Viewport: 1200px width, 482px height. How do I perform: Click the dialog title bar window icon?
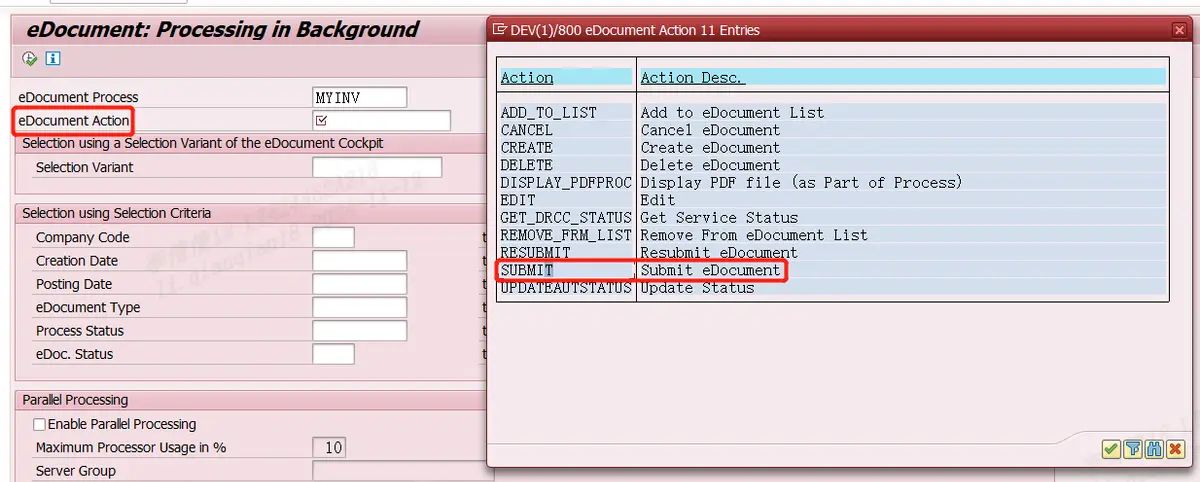[500, 30]
